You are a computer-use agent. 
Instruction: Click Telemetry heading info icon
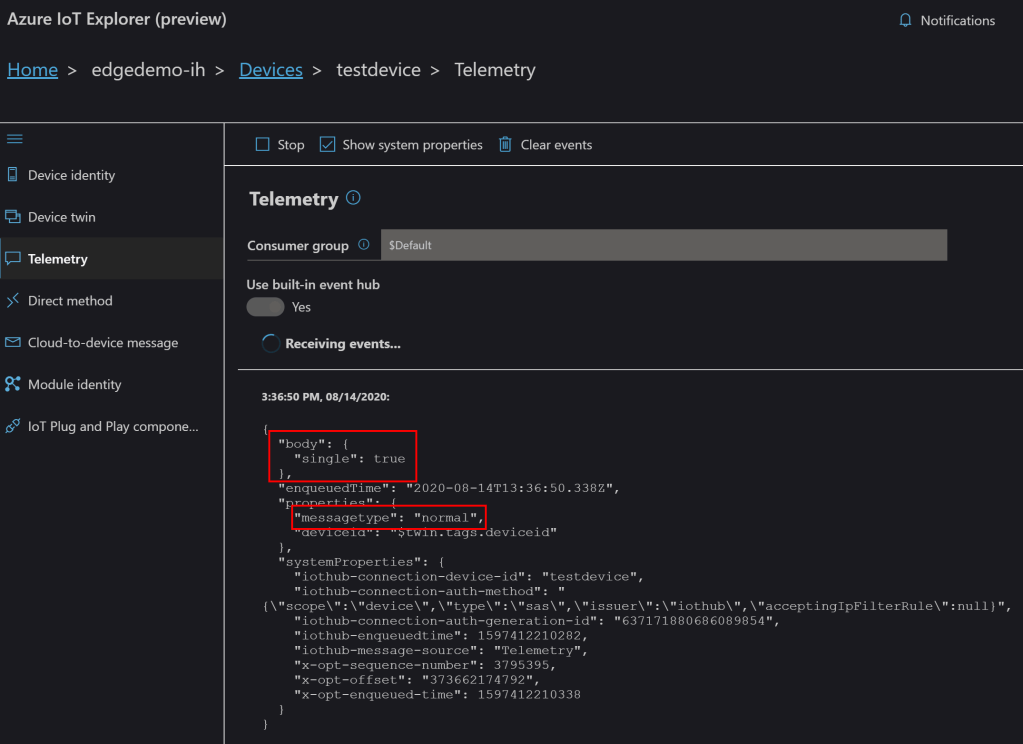click(353, 198)
